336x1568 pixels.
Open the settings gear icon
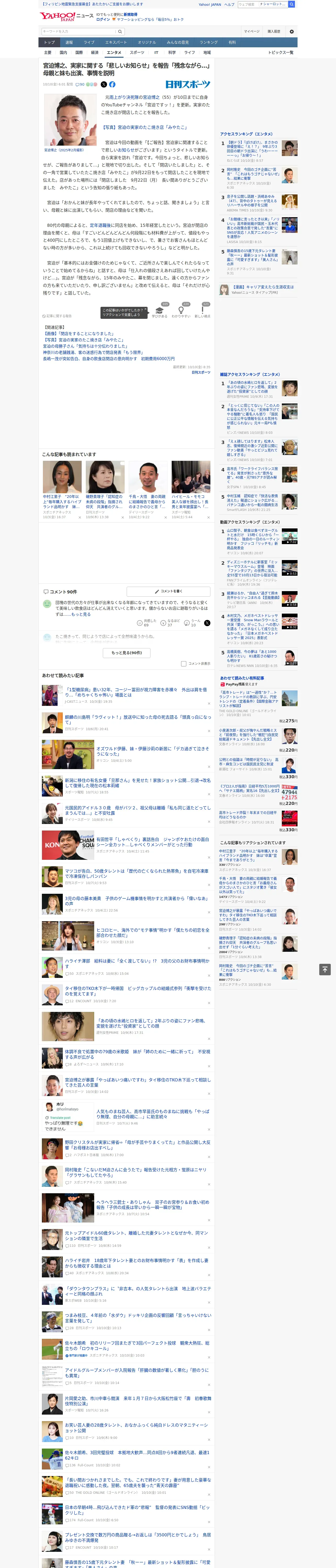point(292,31)
